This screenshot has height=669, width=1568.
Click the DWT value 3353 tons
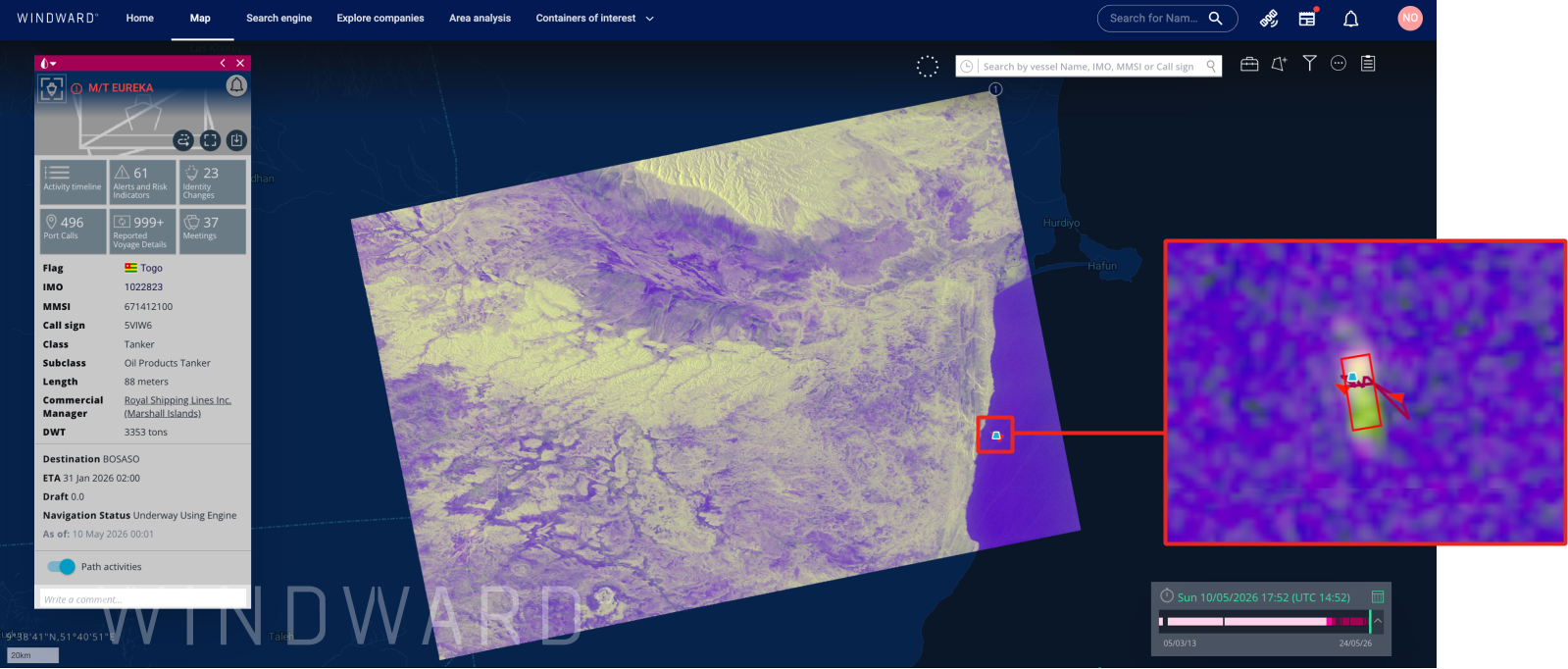click(x=145, y=433)
